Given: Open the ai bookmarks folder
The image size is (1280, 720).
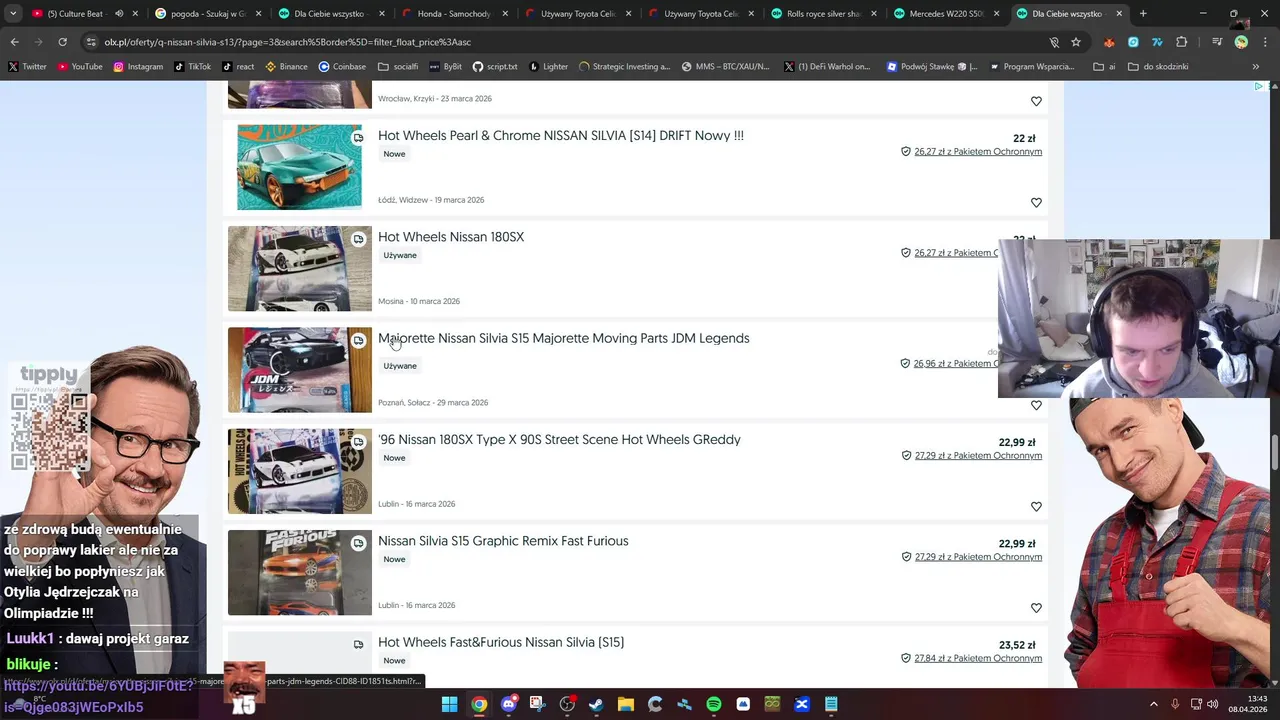Looking at the screenshot, I should click(1105, 67).
